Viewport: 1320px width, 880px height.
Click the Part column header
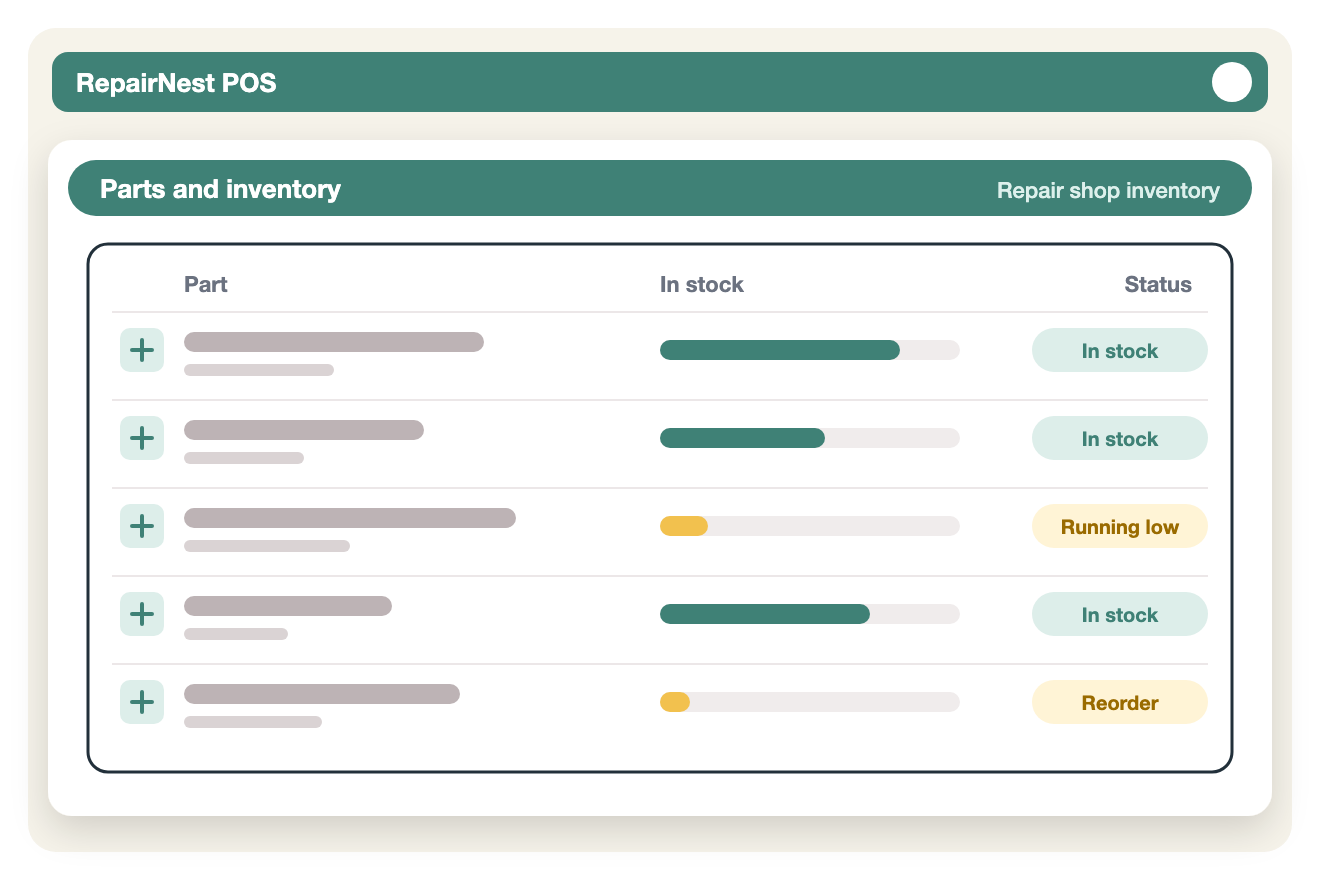[206, 284]
